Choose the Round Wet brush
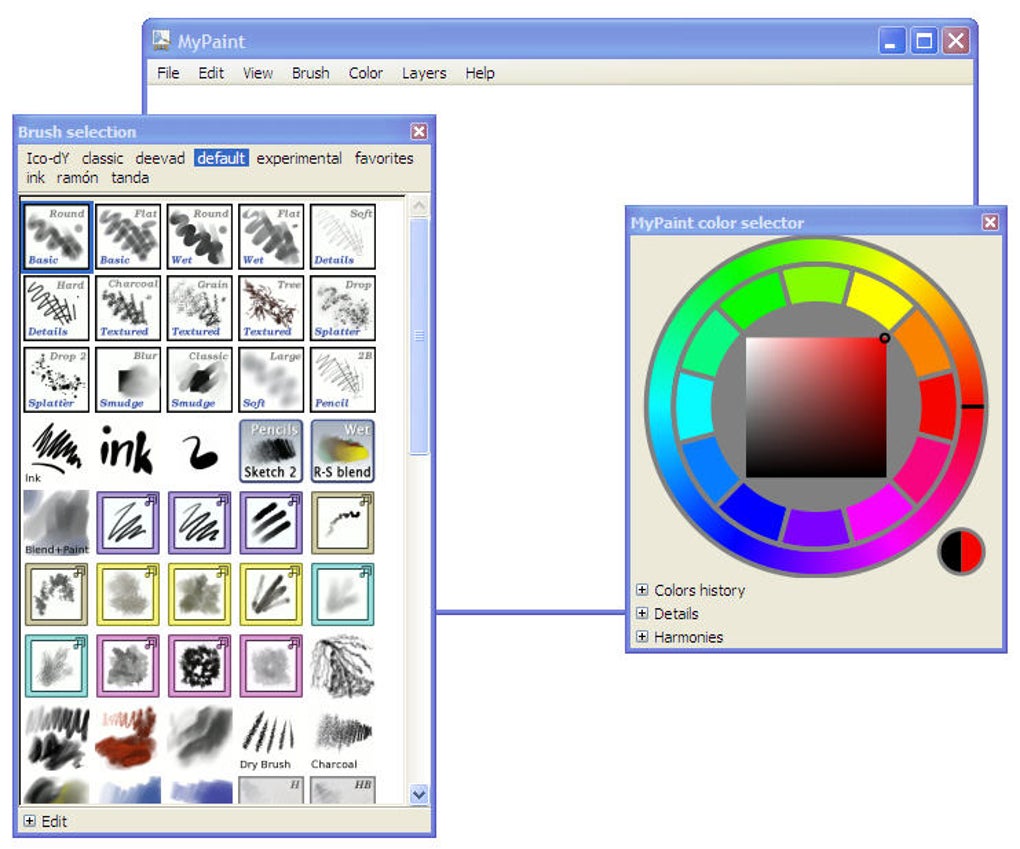Viewport: 1020px width, 849px height. pyautogui.click(x=200, y=236)
